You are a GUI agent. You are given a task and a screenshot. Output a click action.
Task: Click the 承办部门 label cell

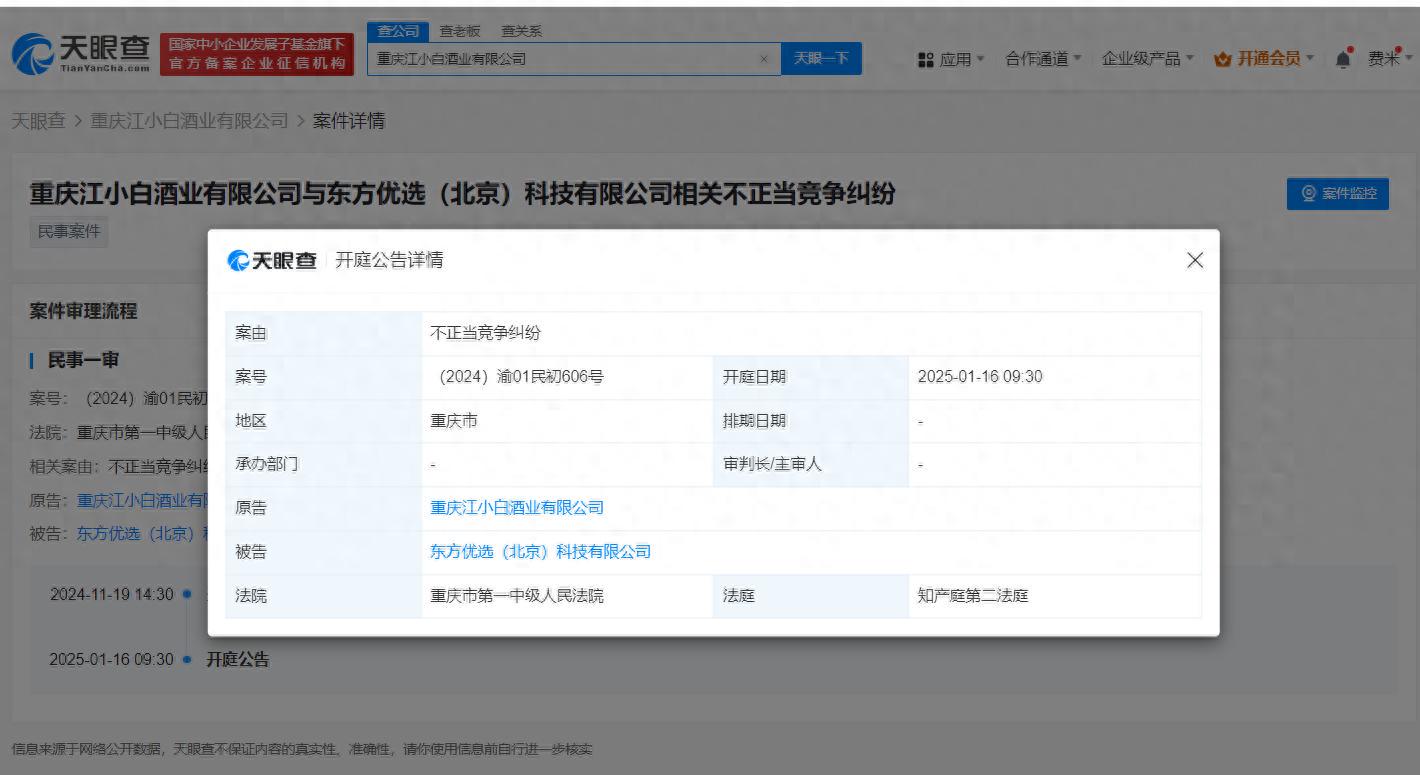[323, 465]
